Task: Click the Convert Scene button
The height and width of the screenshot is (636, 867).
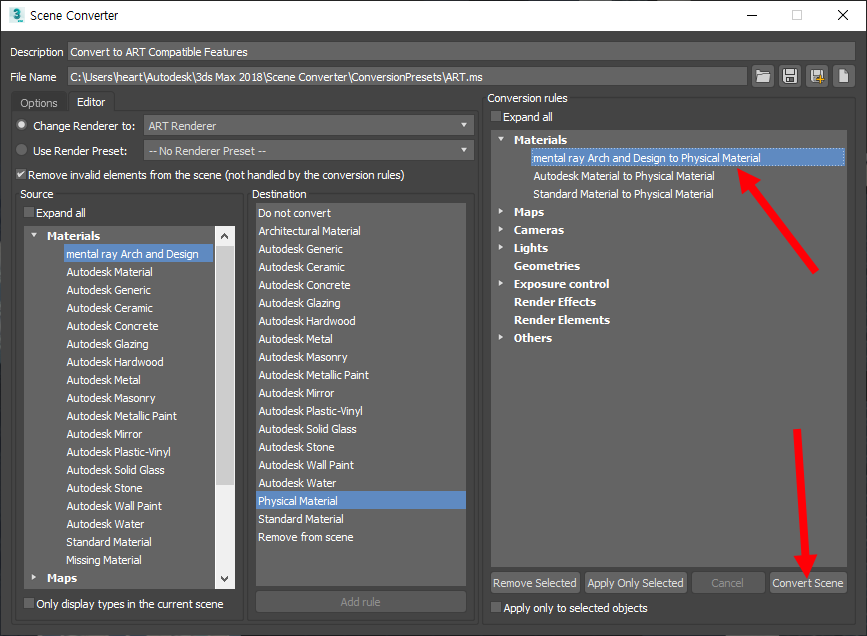Action: tap(807, 583)
